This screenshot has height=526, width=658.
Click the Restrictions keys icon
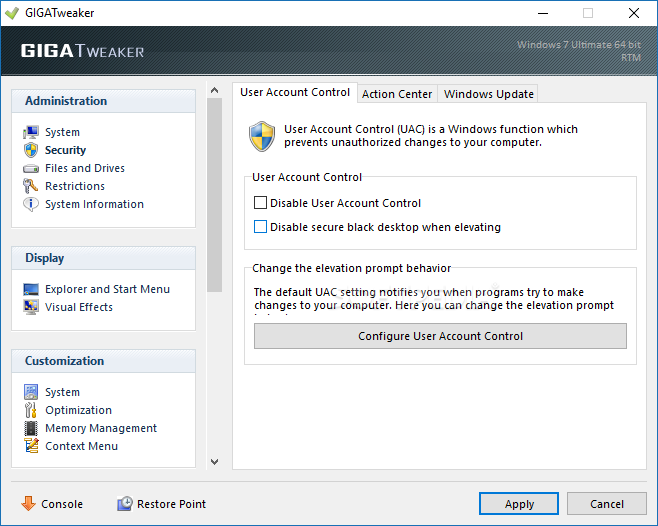click(31, 186)
